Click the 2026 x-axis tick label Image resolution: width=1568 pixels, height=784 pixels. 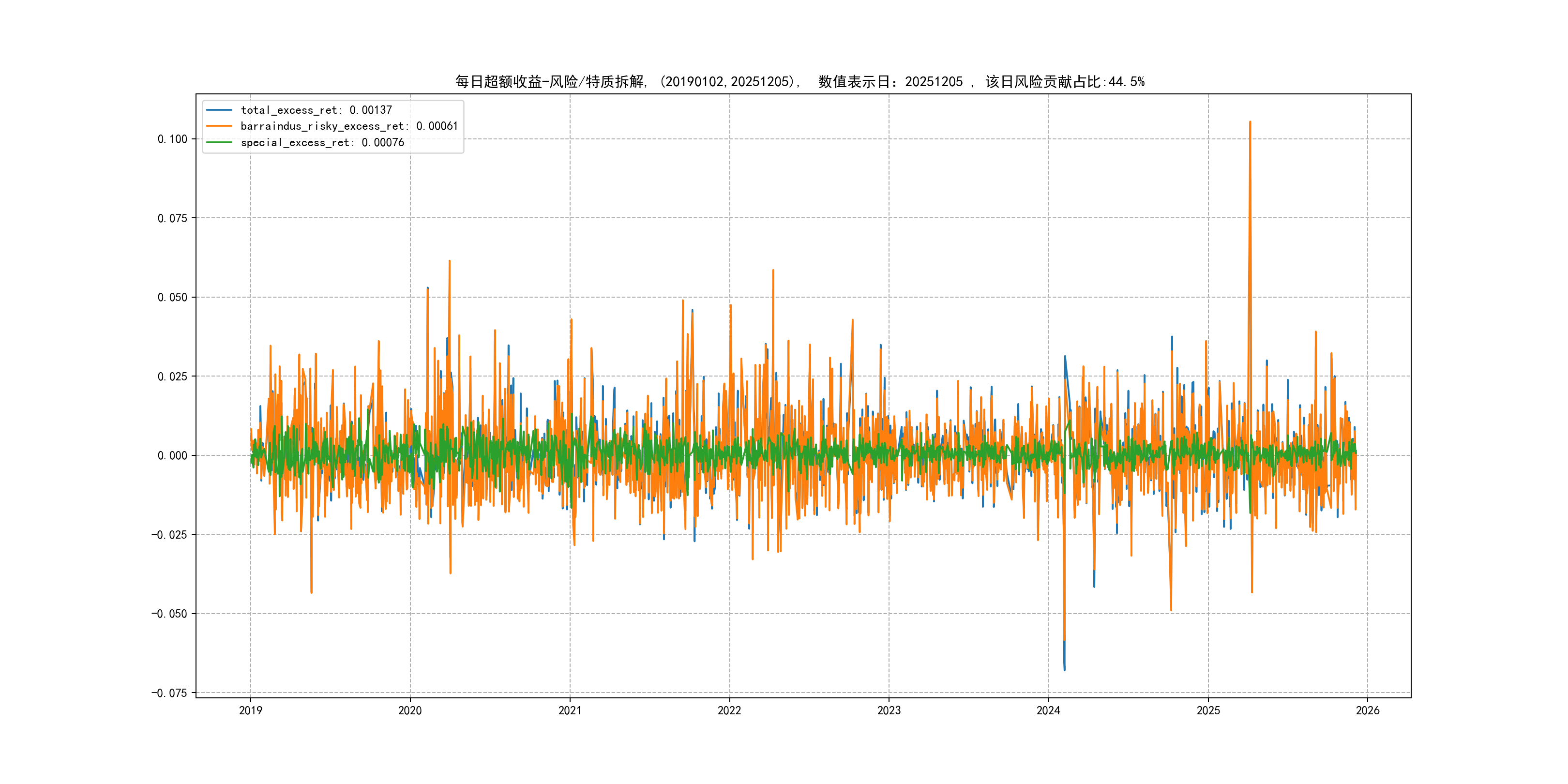[x=1368, y=710]
